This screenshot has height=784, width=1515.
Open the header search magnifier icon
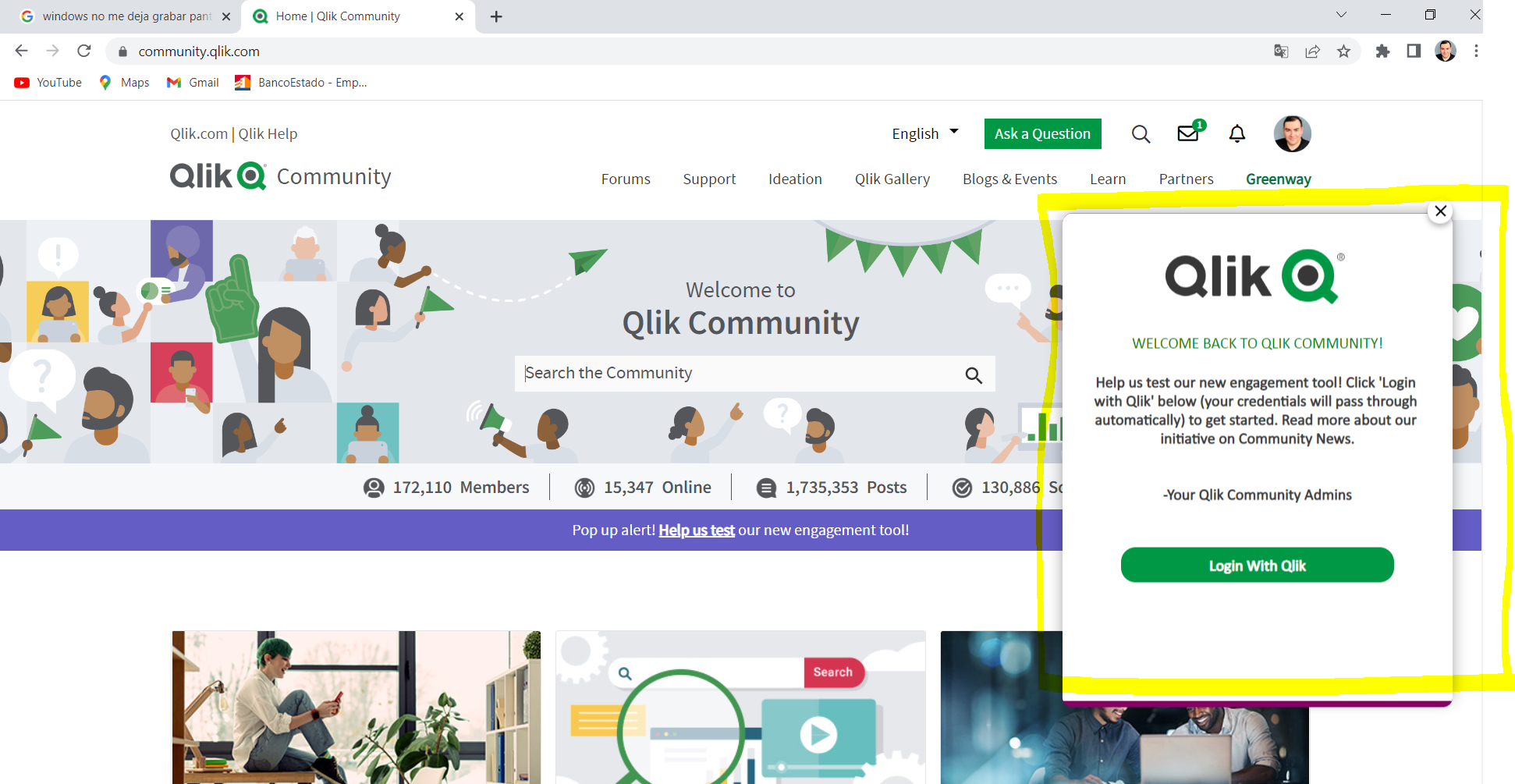[1141, 134]
